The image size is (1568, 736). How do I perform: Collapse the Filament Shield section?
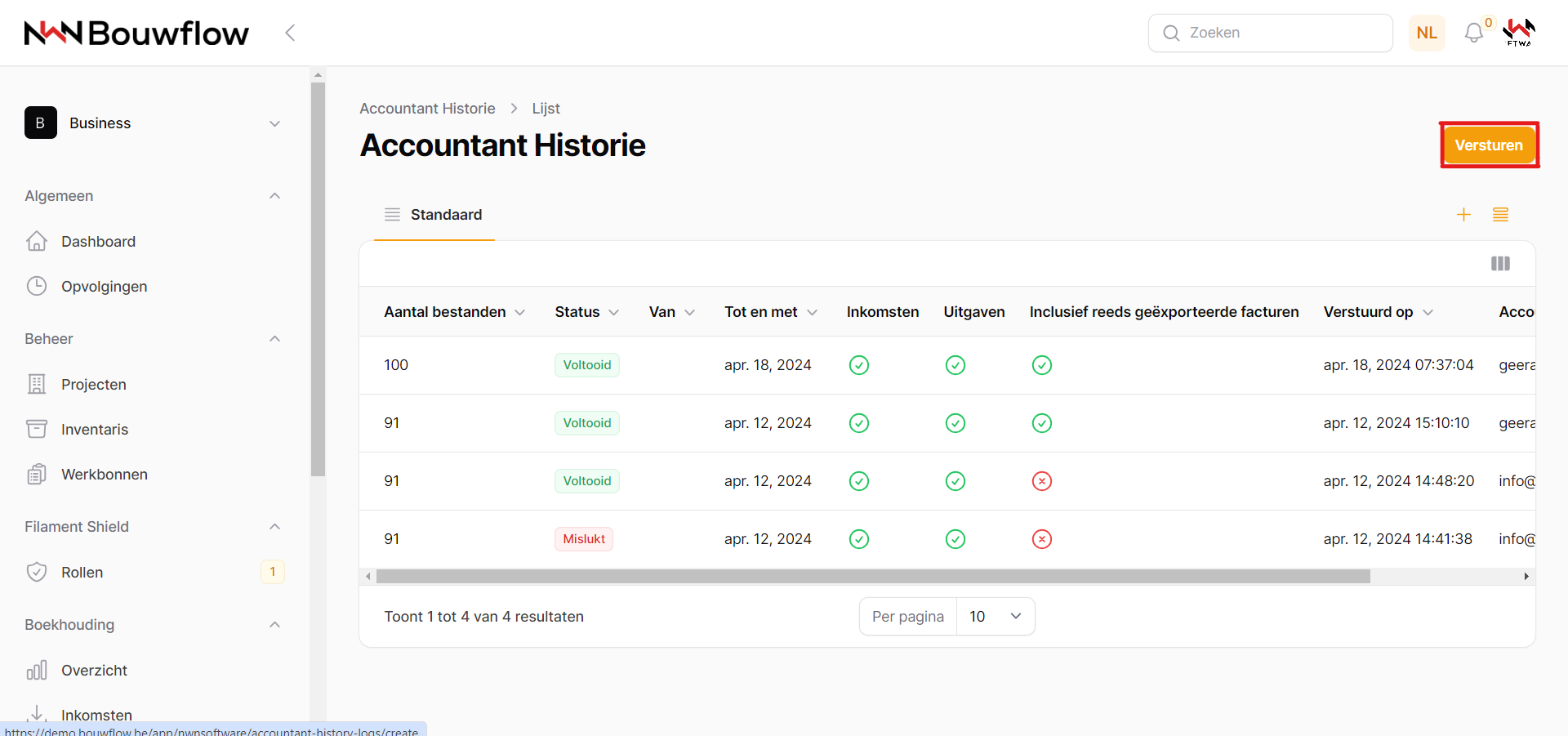[x=274, y=527]
